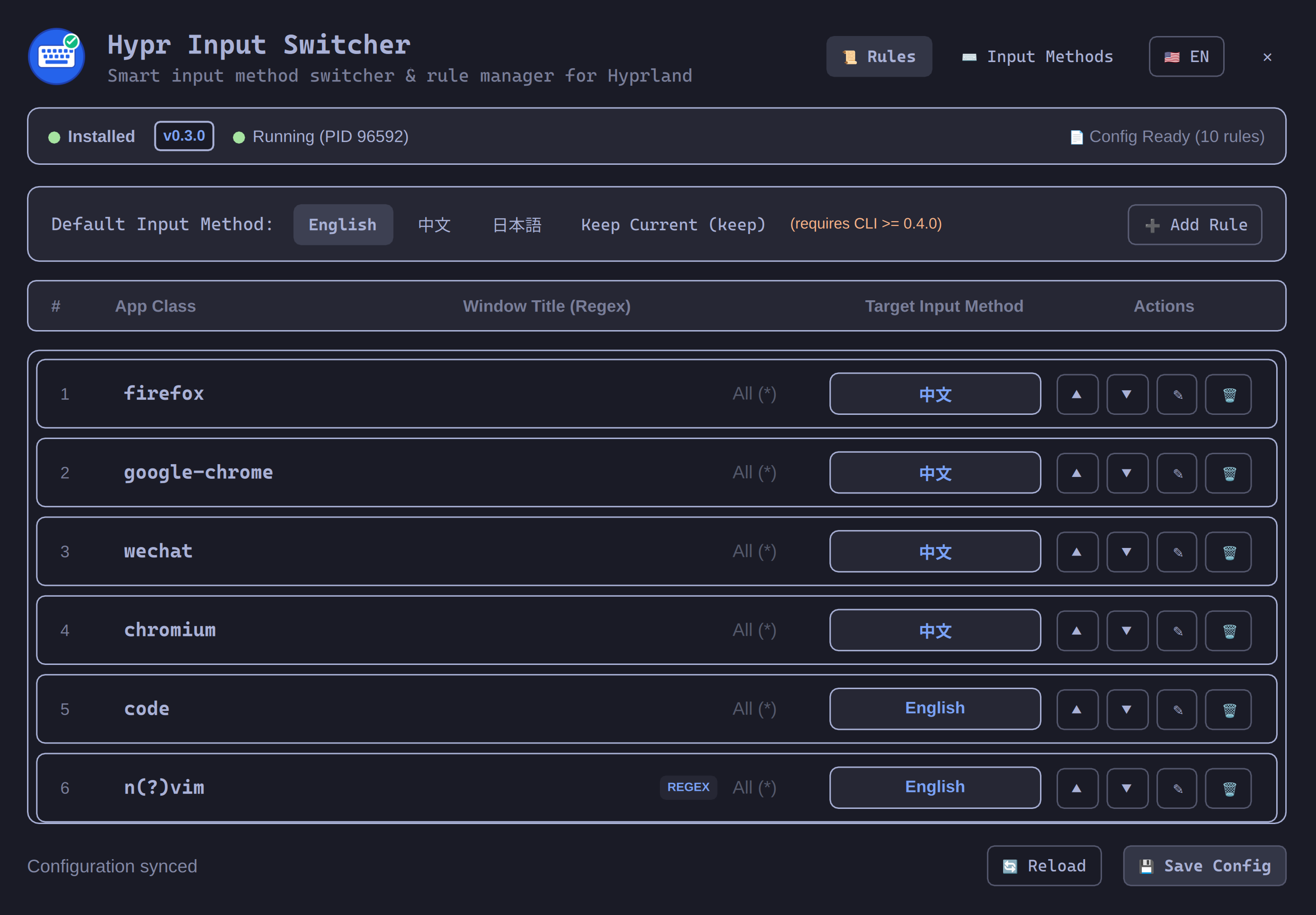Click the code app class name
Image resolution: width=1316 pixels, height=915 pixels.
147,709
